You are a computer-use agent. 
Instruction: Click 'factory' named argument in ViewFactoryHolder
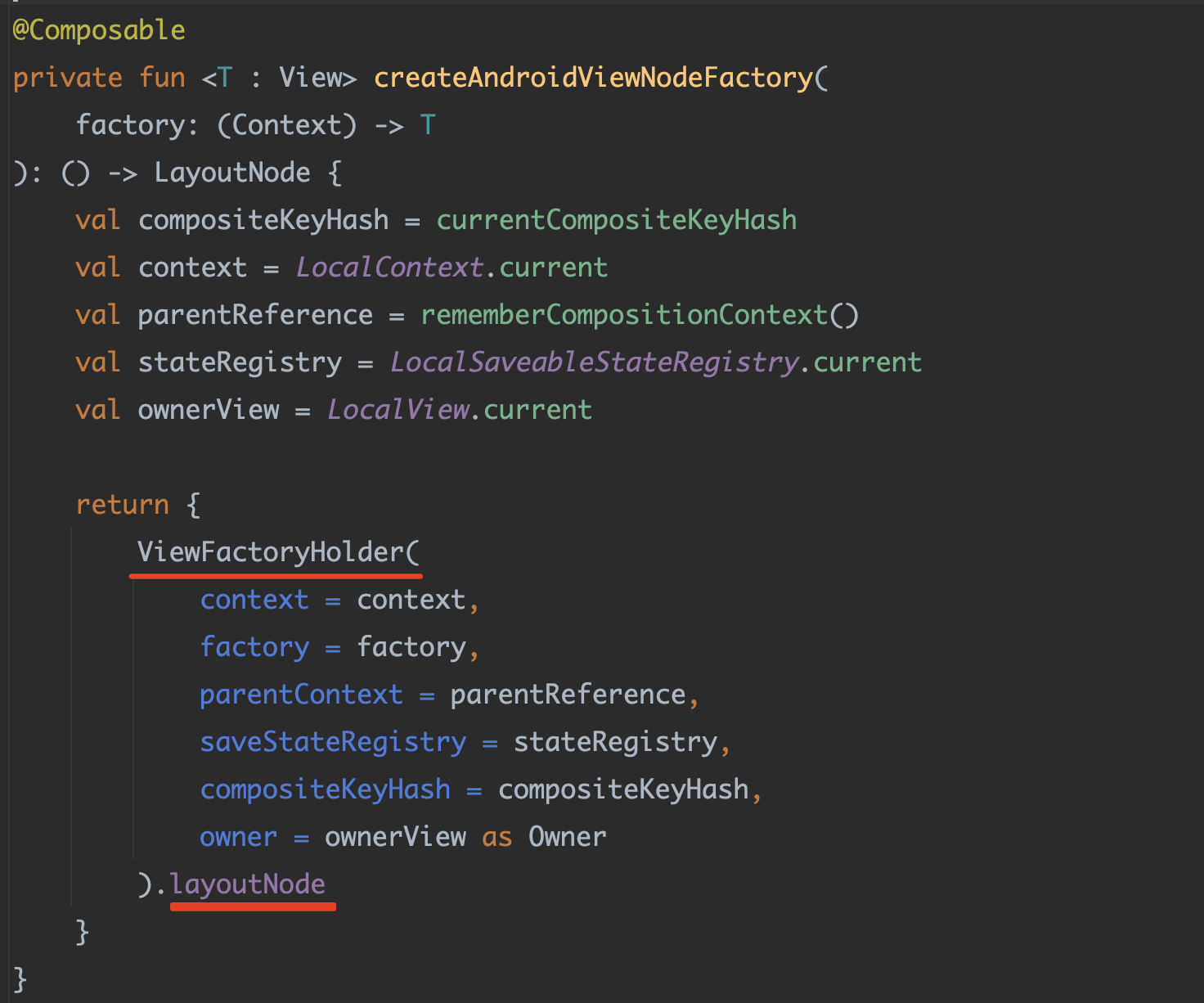(255, 647)
